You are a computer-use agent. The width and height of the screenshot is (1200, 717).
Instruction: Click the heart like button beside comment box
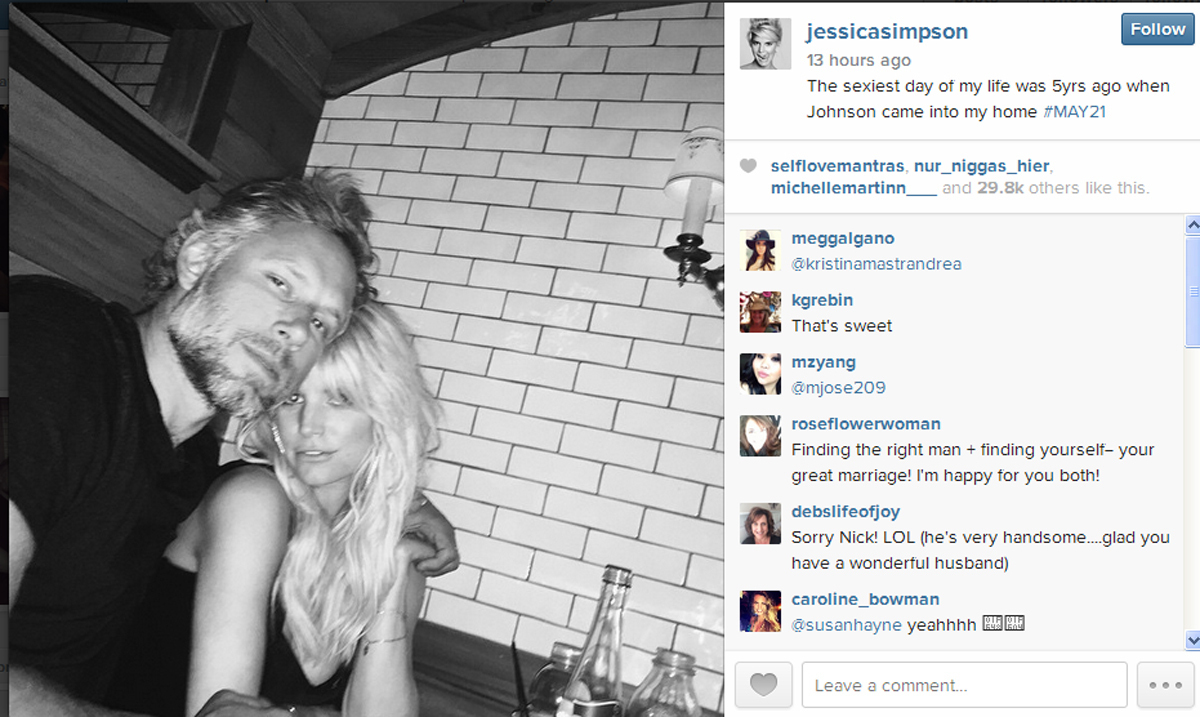764,685
